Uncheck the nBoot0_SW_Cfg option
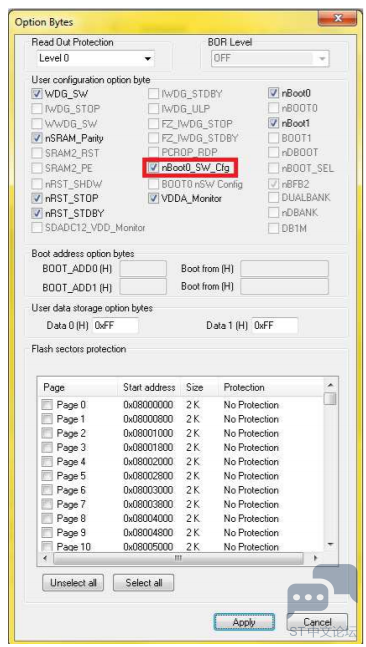The height and width of the screenshot is (647, 366). (x=153, y=168)
